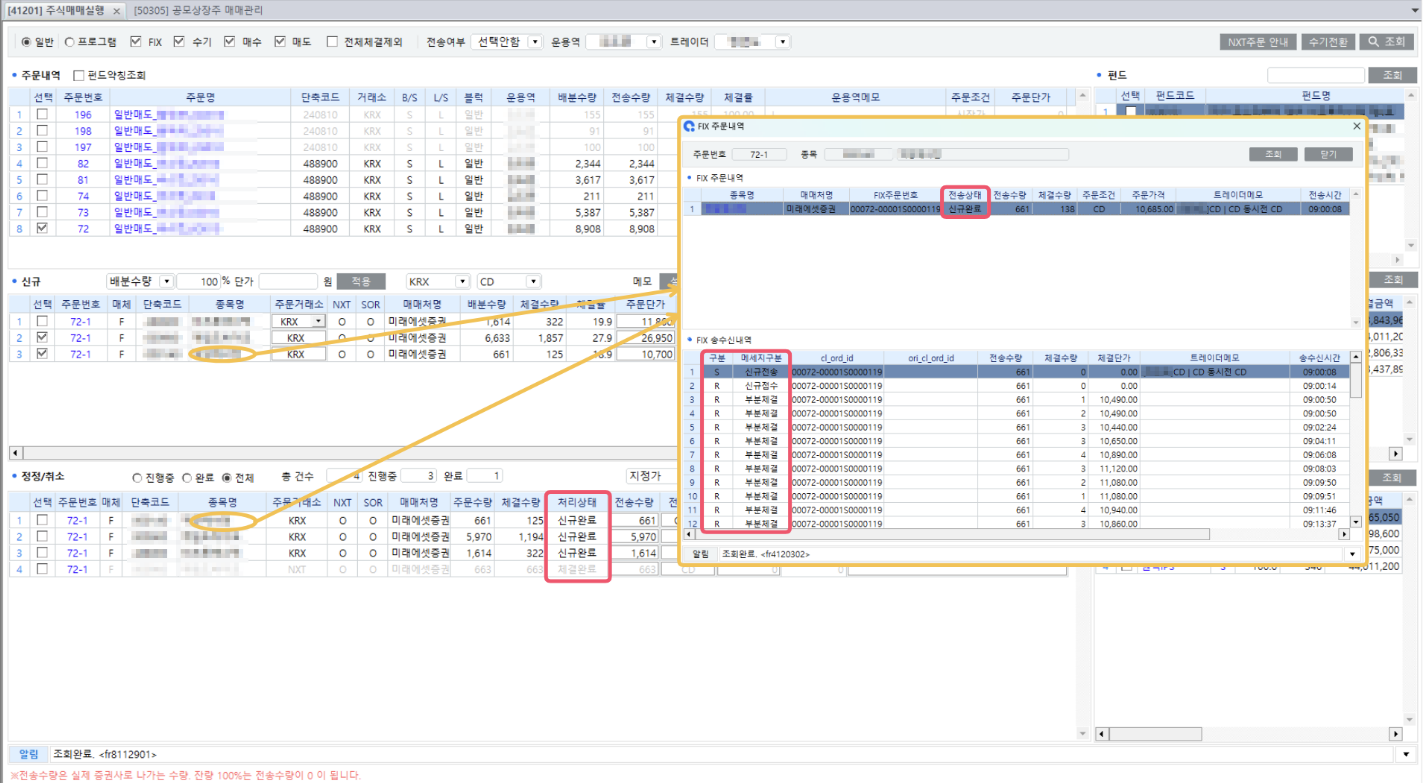Click the NXT주문 안내 button
This screenshot has height=783, width=1423.
[x=1257, y=42]
